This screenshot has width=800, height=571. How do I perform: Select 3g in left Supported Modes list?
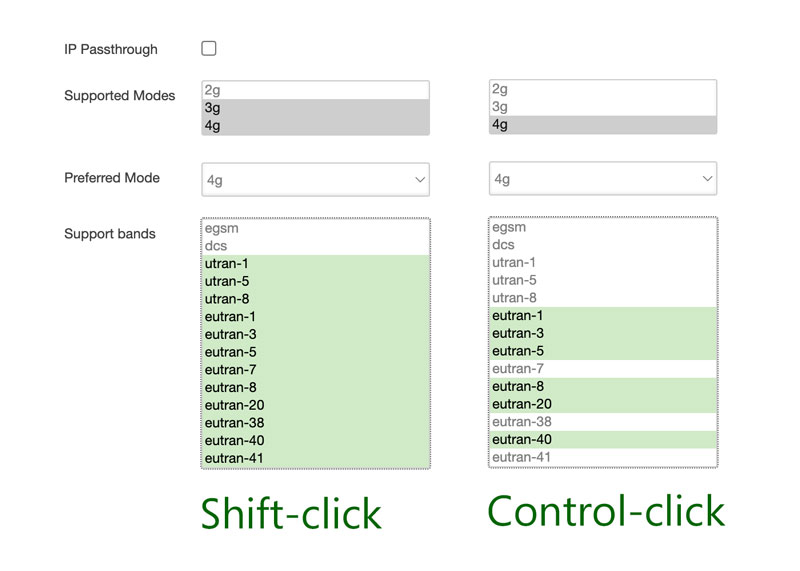tap(315, 108)
